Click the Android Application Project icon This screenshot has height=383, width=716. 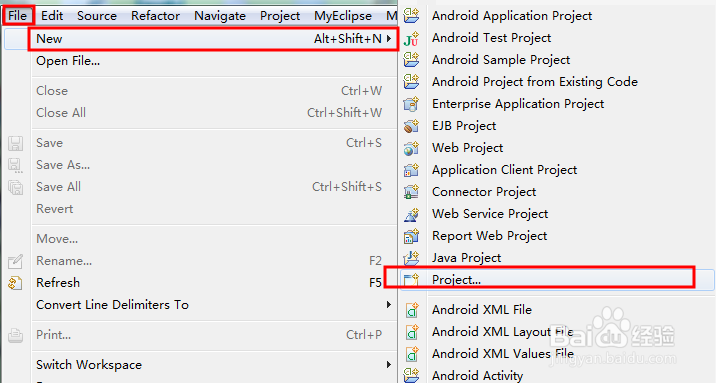pyautogui.click(x=411, y=16)
